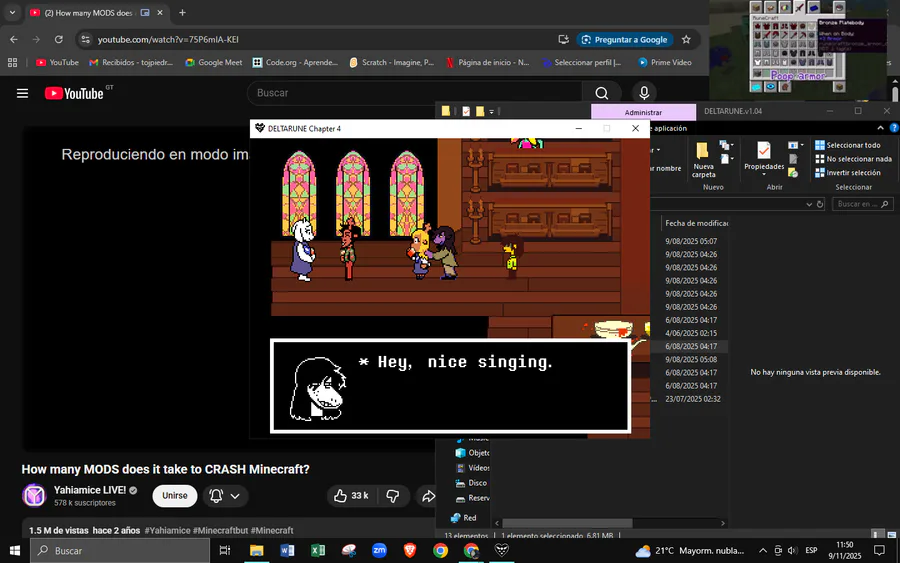Click the Preguntar a Google button
Viewport: 900px width, 563px height.
coord(624,40)
